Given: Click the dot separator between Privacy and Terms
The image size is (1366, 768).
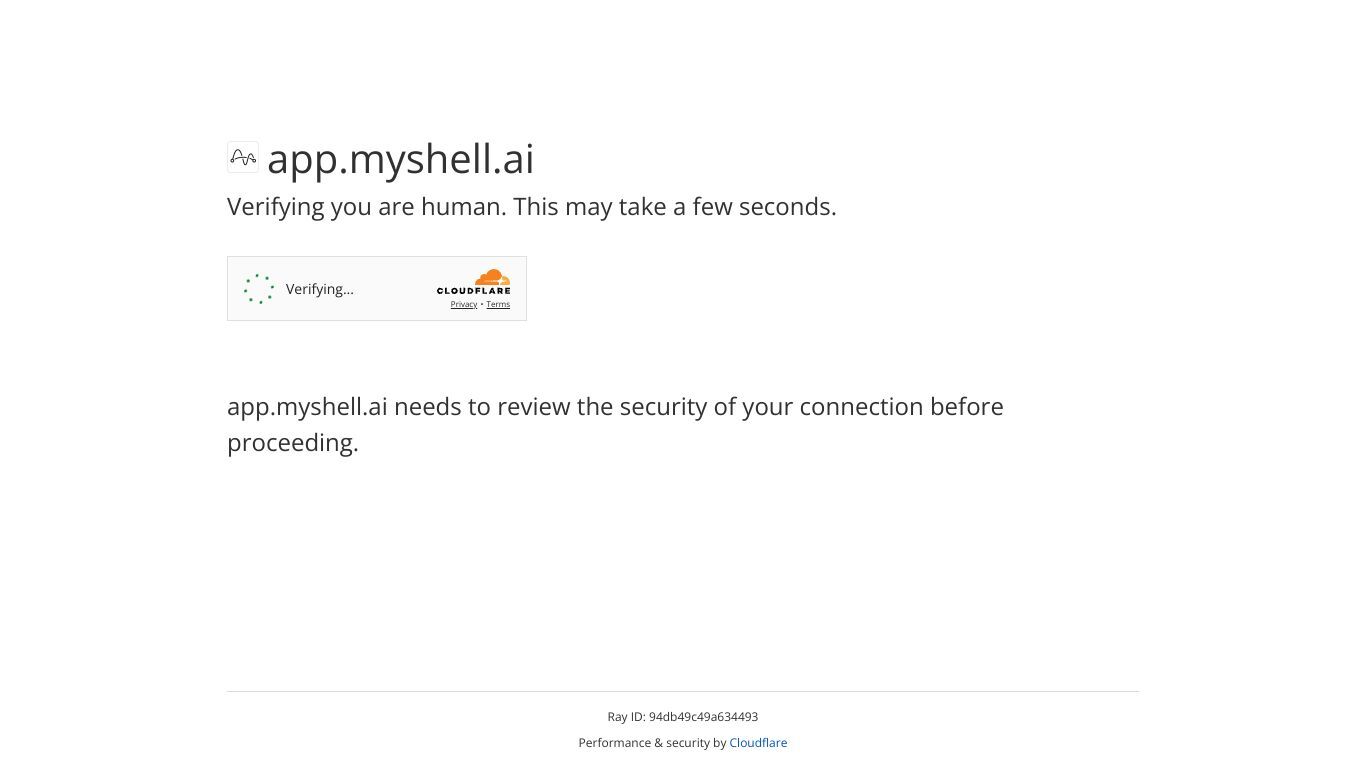Looking at the screenshot, I should pos(482,304).
